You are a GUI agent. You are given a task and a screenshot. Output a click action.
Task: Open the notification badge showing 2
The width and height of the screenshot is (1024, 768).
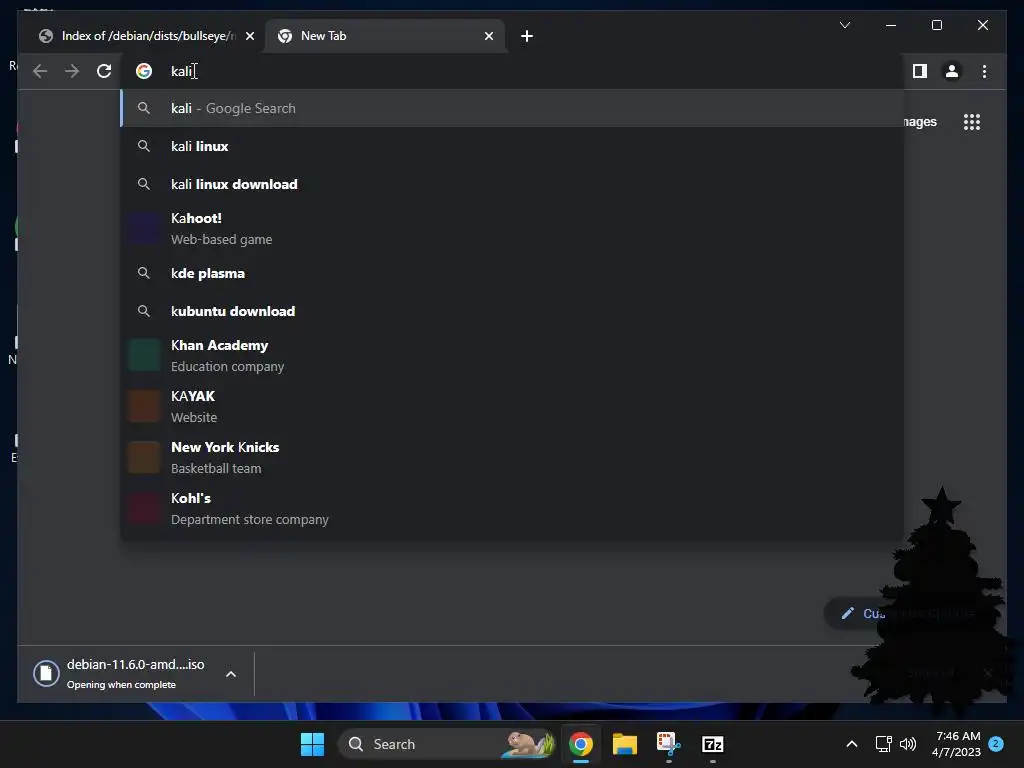click(996, 743)
